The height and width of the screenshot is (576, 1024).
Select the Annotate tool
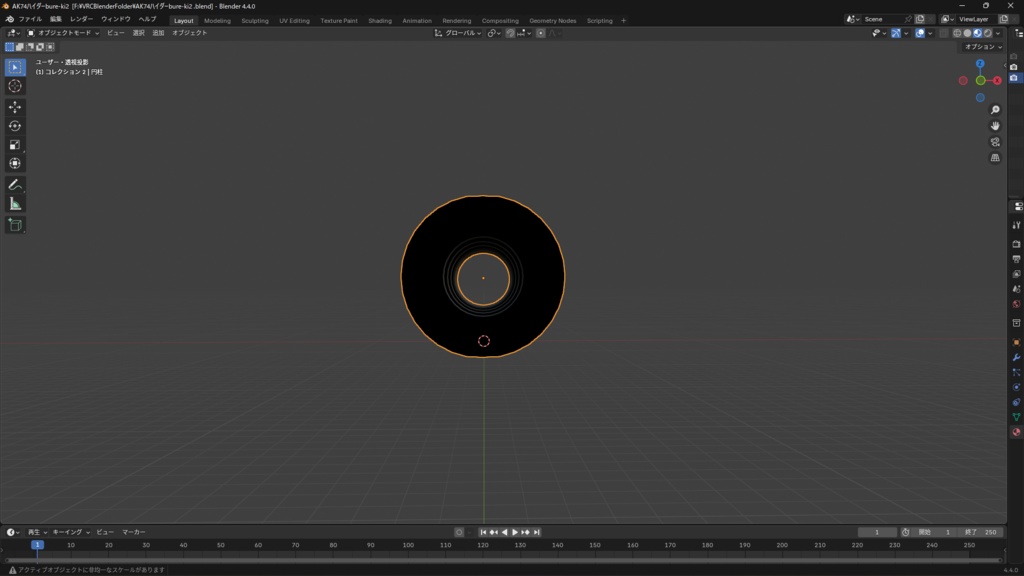pos(15,185)
